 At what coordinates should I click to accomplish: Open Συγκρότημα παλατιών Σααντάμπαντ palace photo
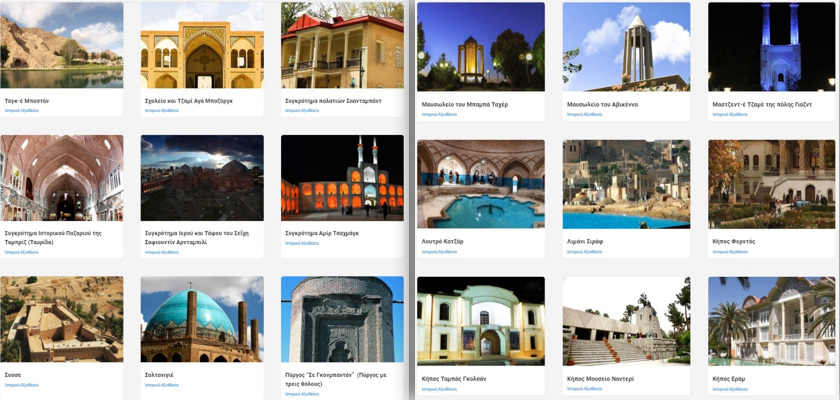[x=342, y=45]
